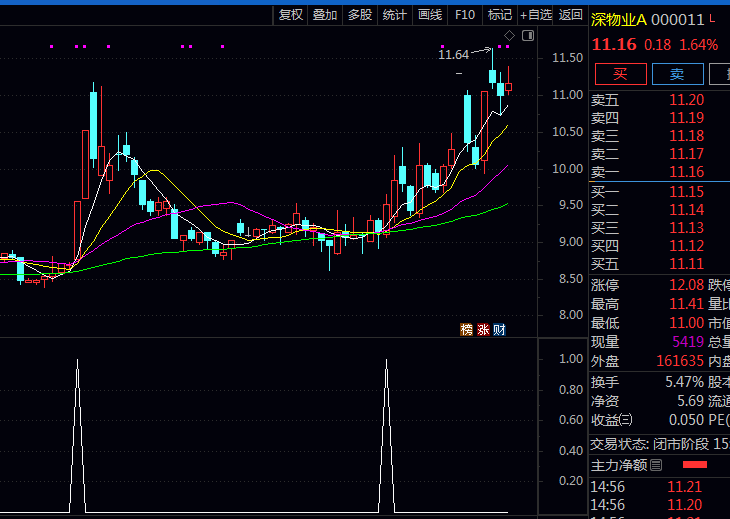
Task: Select the 多股 multi-stock view
Action: [360, 14]
